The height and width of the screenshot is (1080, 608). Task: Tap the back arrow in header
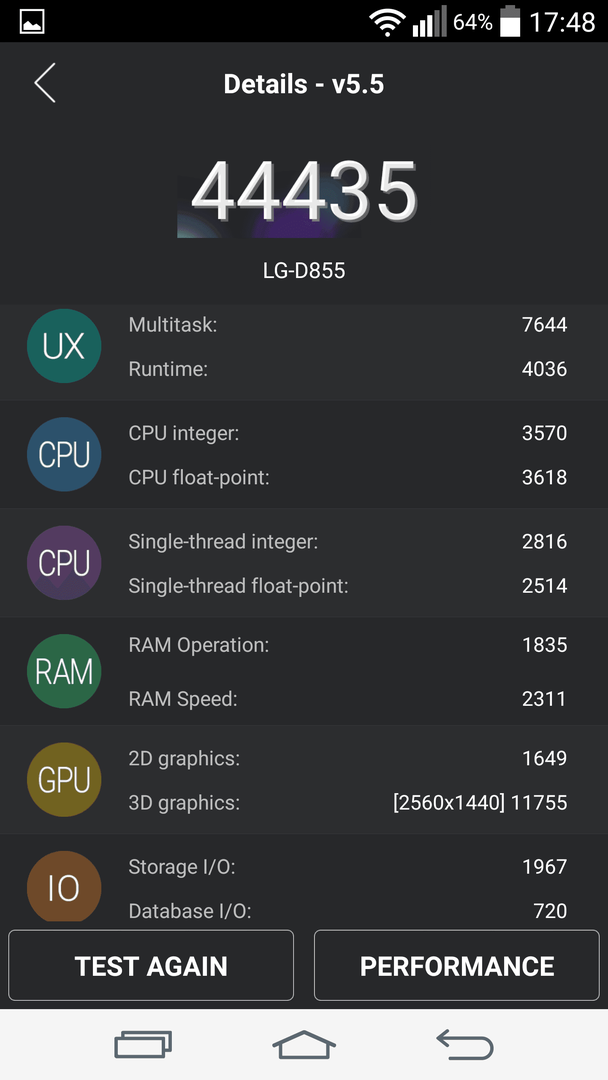pyautogui.click(x=45, y=83)
